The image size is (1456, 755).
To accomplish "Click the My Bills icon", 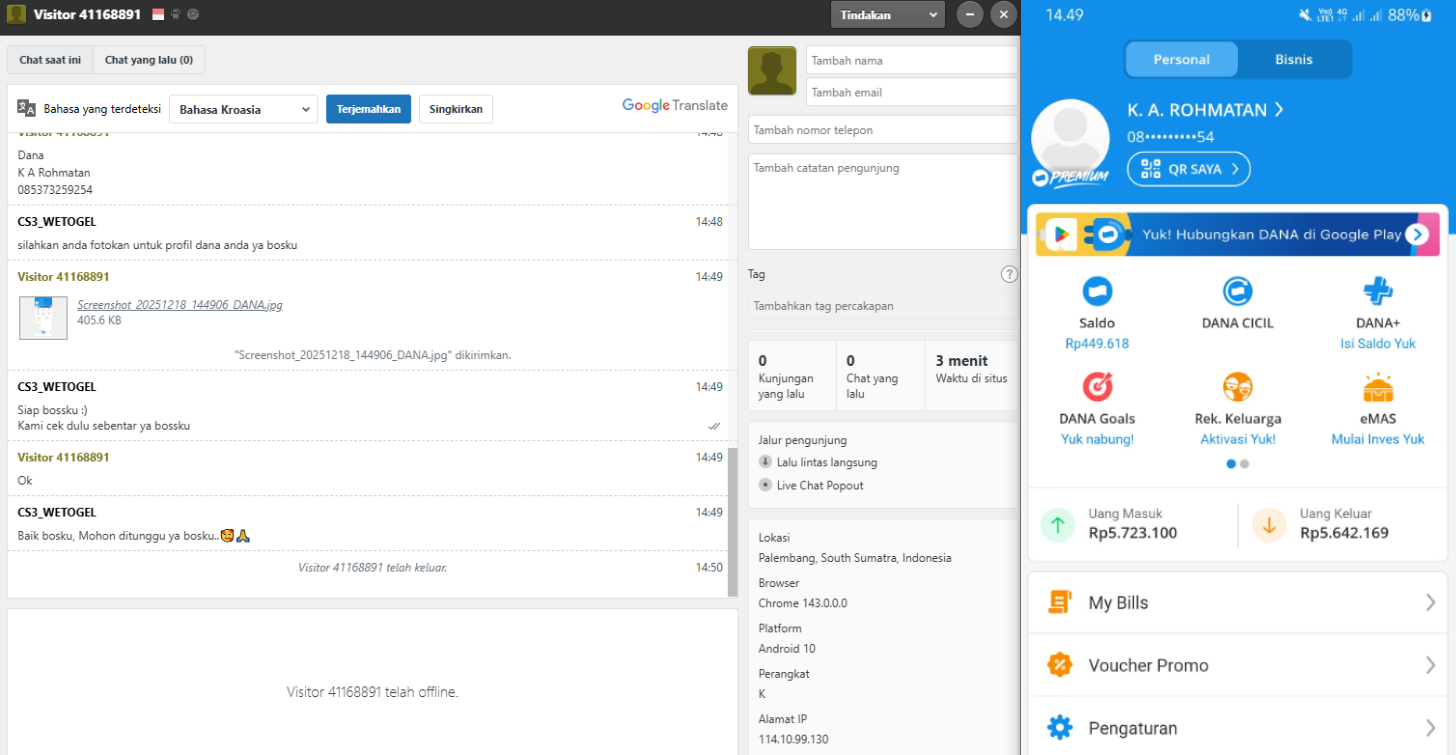I will [x=1059, y=602].
